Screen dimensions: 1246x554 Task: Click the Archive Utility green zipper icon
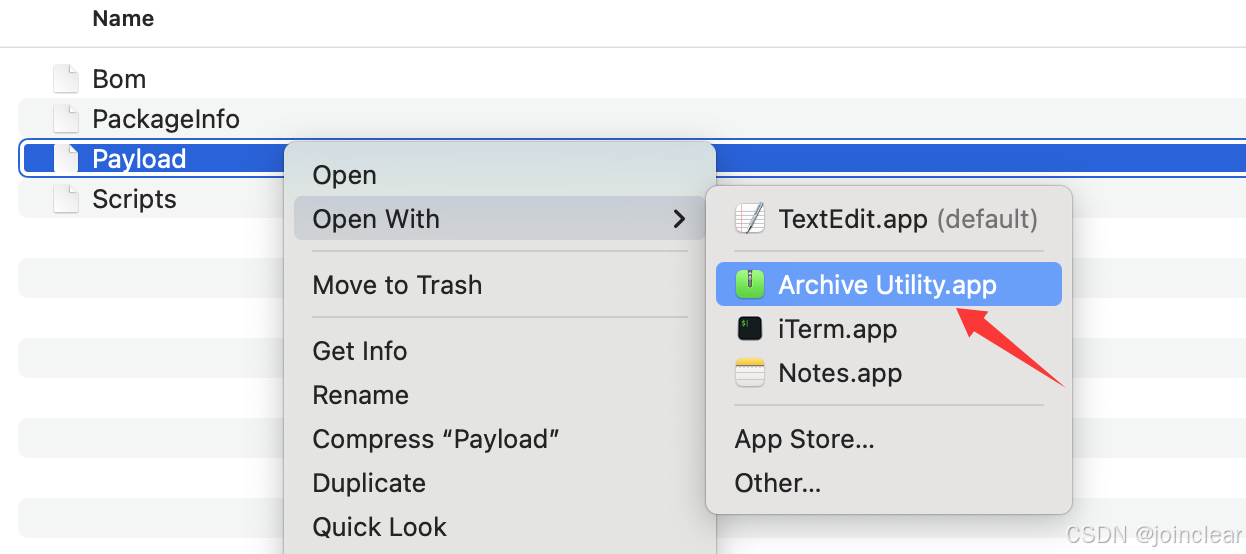750,285
